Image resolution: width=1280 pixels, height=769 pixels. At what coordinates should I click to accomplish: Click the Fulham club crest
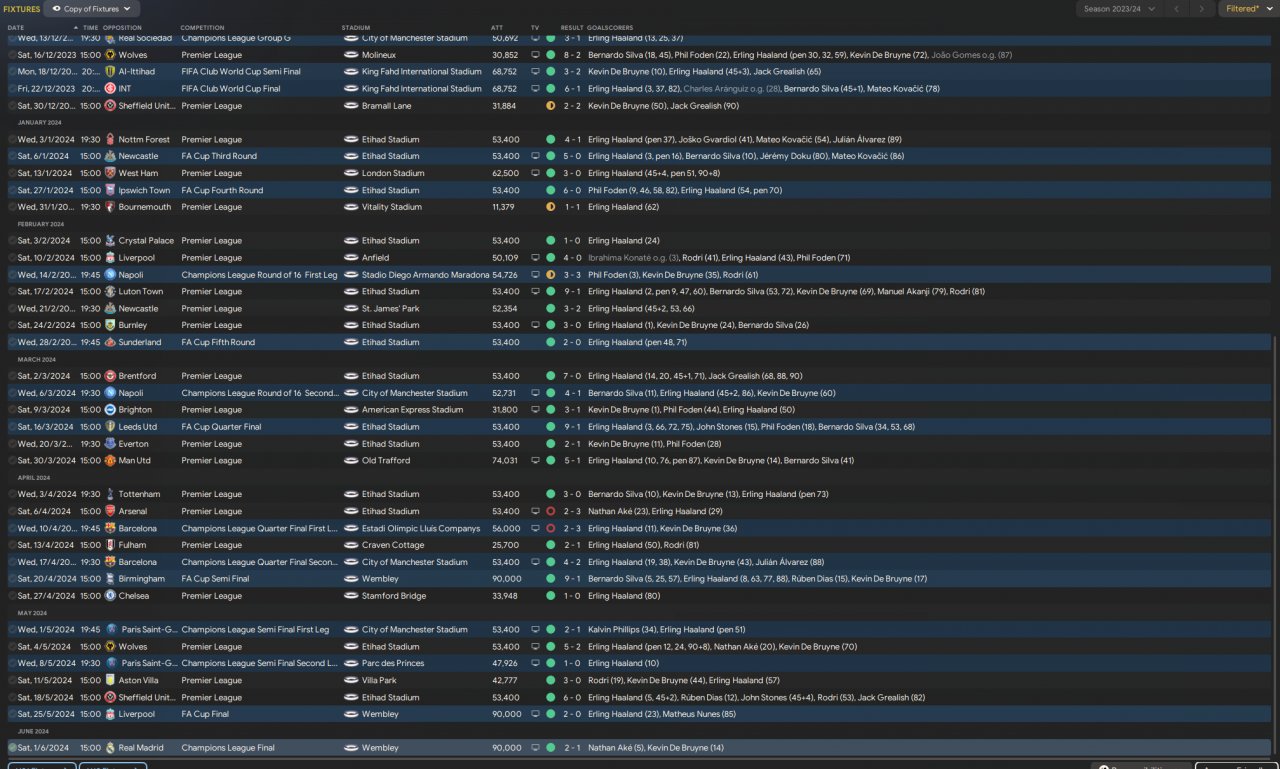[x=110, y=545]
